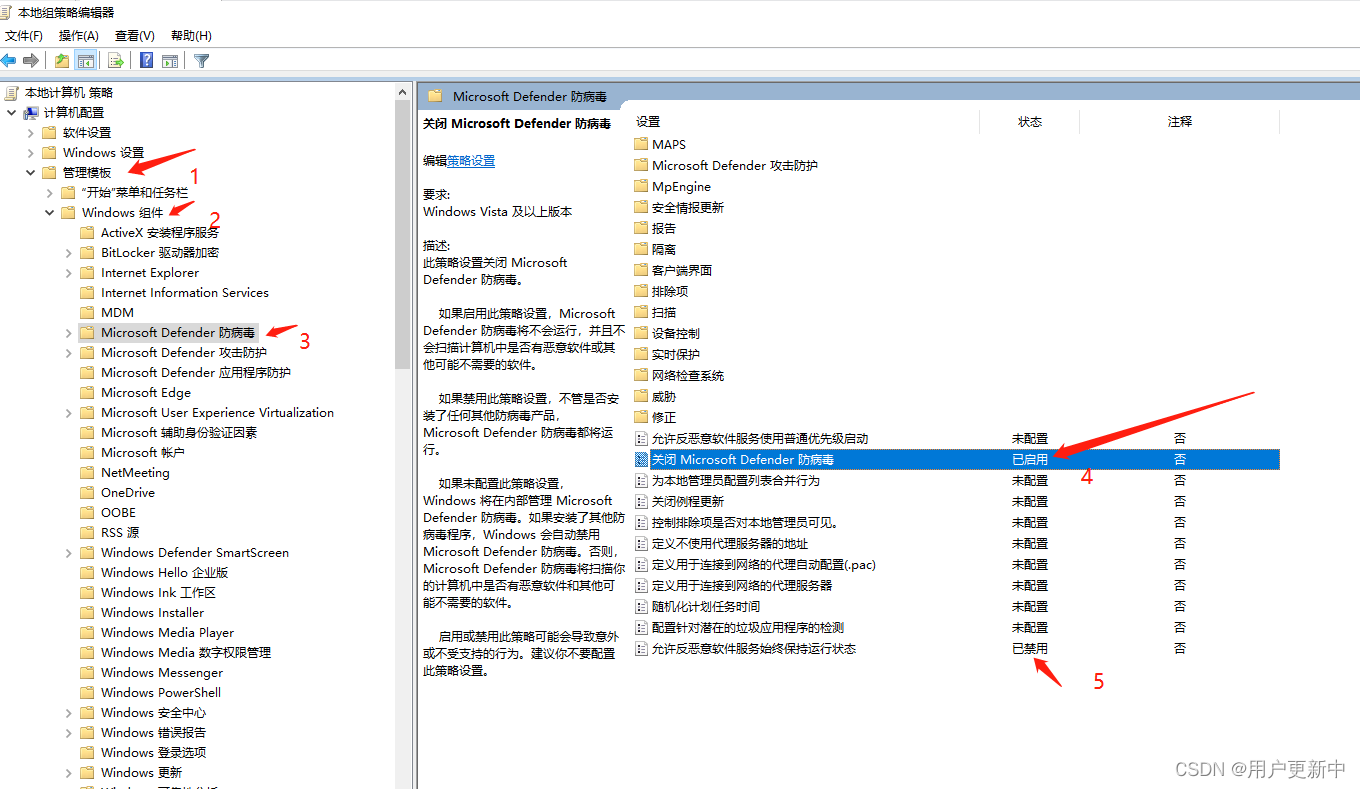
Task: Click the 策略设置 edit link
Action: click(471, 160)
